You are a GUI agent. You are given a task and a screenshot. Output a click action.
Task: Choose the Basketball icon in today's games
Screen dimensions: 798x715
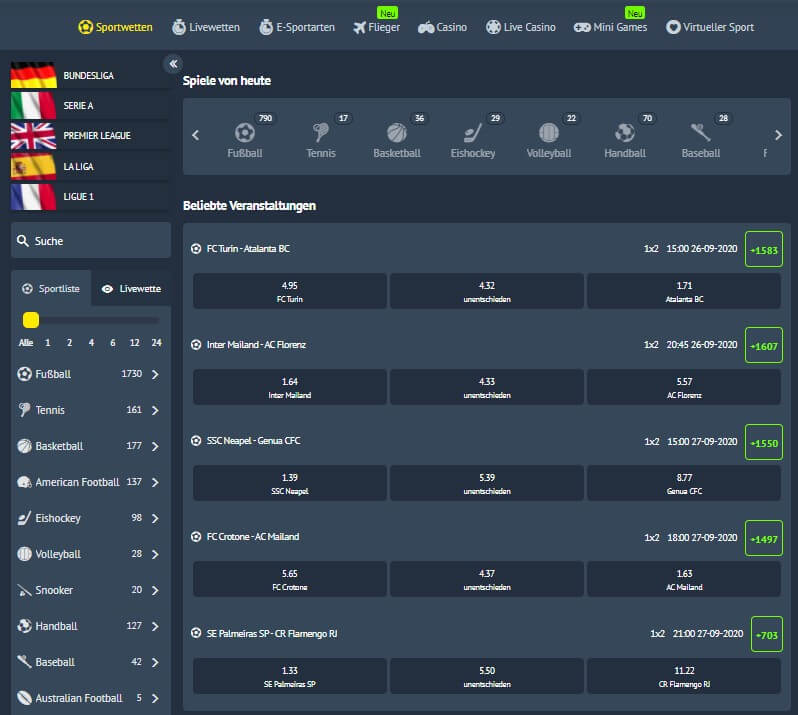397,133
